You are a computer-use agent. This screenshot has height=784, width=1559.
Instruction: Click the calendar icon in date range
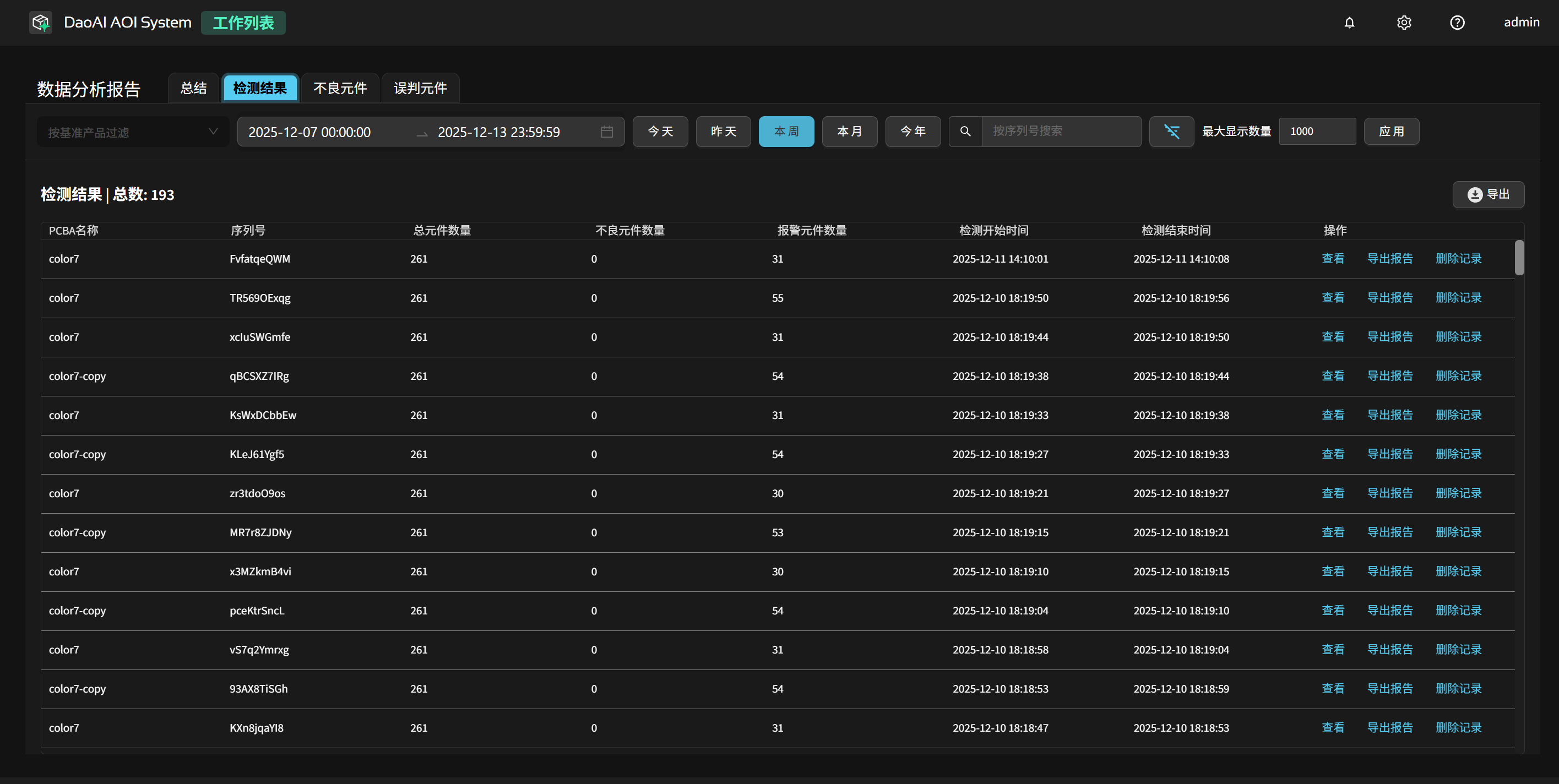606,132
